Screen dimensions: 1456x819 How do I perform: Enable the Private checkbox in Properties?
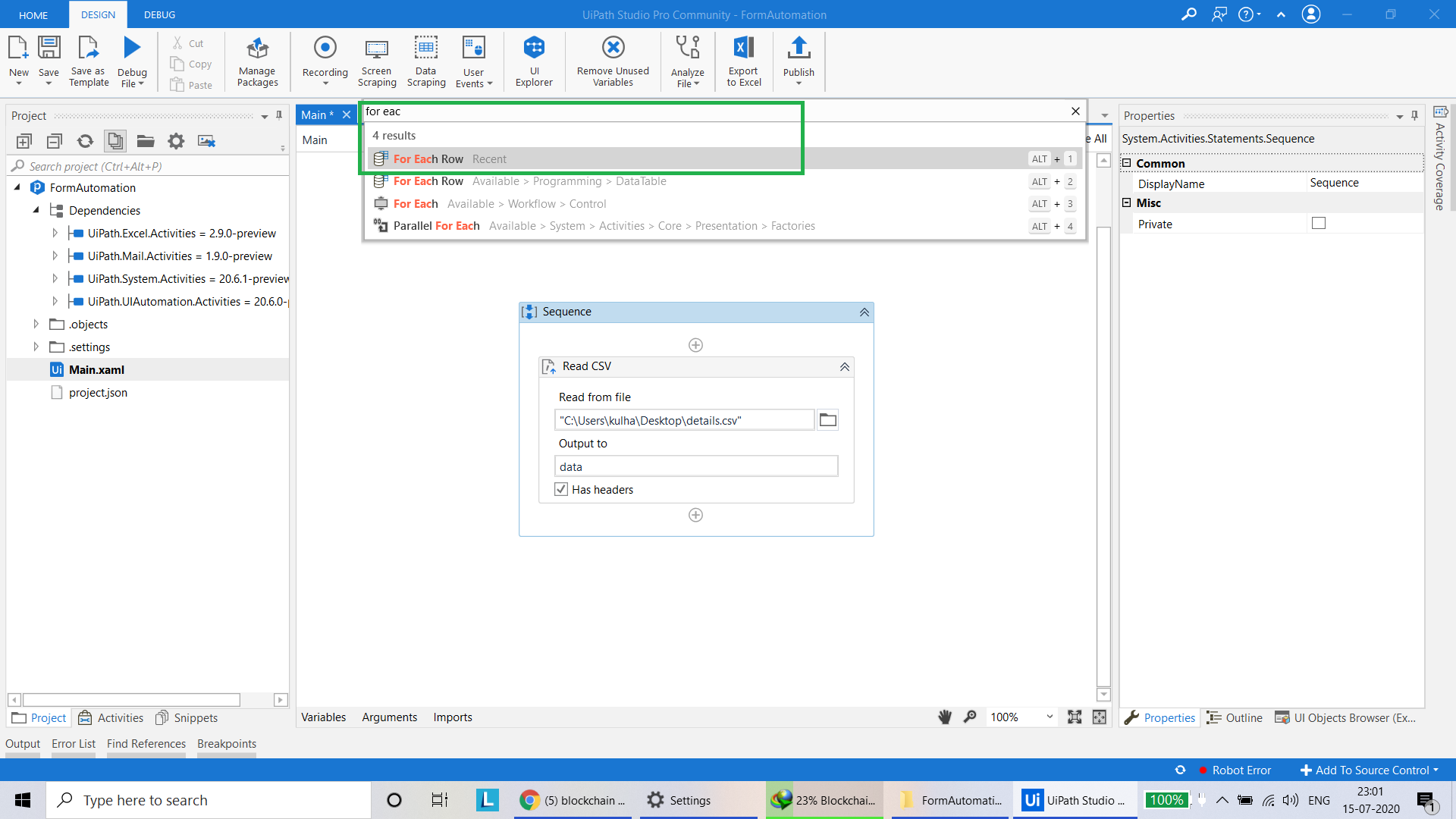tap(1319, 224)
